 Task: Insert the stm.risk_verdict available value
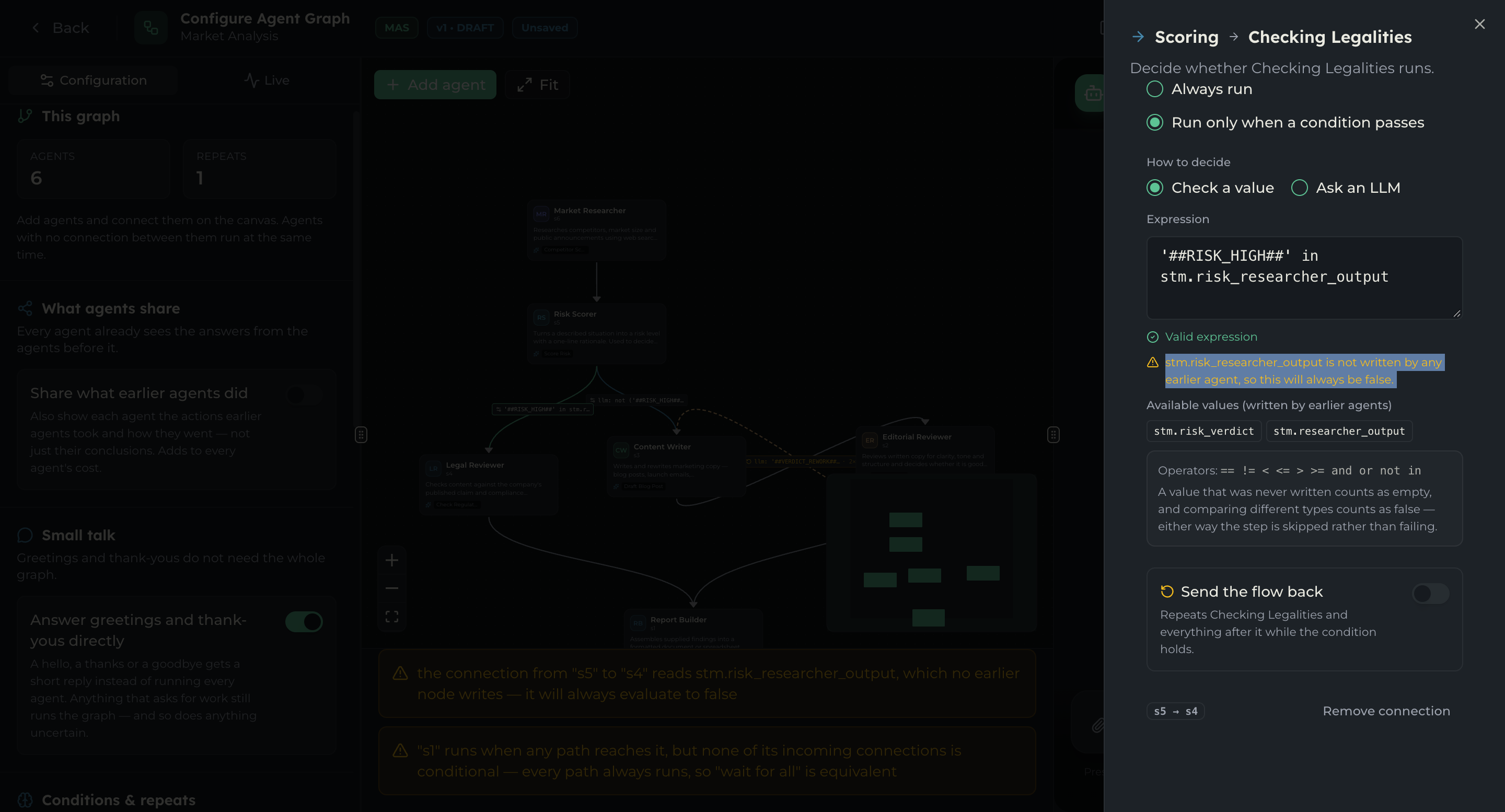point(1203,431)
